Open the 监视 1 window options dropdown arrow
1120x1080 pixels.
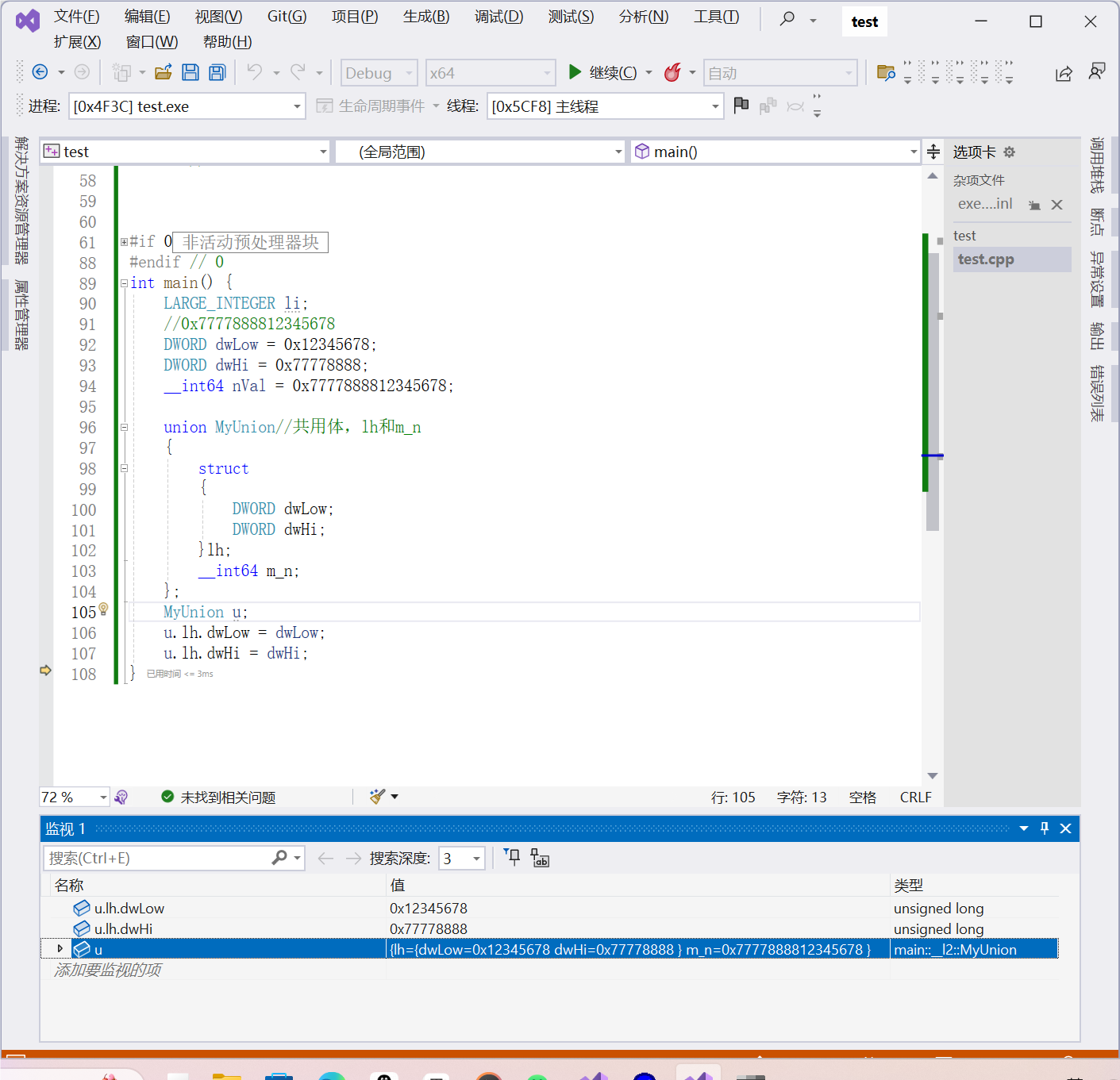coord(1024,828)
